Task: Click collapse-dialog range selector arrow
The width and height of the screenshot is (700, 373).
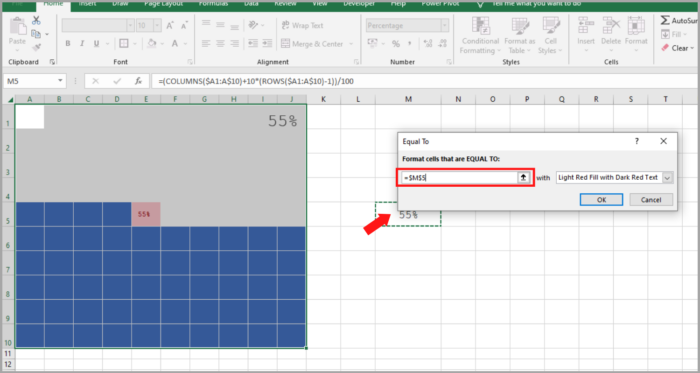Action: point(523,178)
